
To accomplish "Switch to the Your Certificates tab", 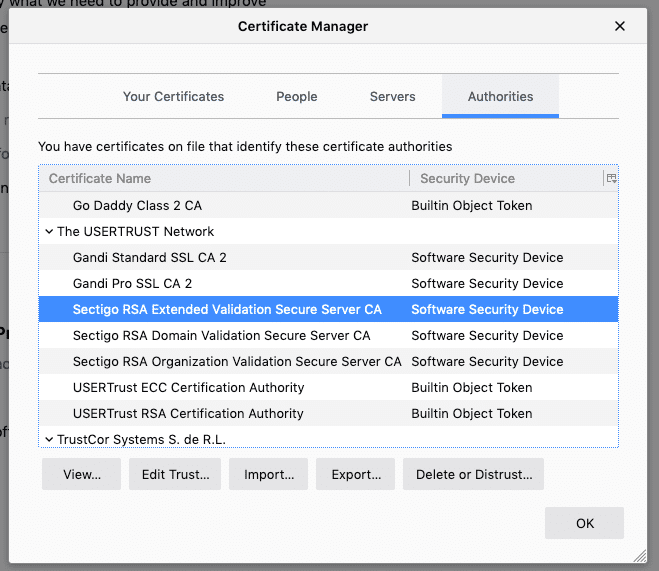I will pyautogui.click(x=173, y=97).
